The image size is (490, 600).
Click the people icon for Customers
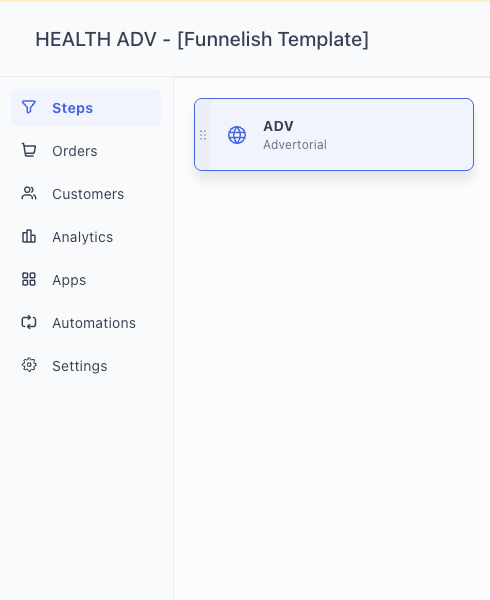(x=29, y=193)
